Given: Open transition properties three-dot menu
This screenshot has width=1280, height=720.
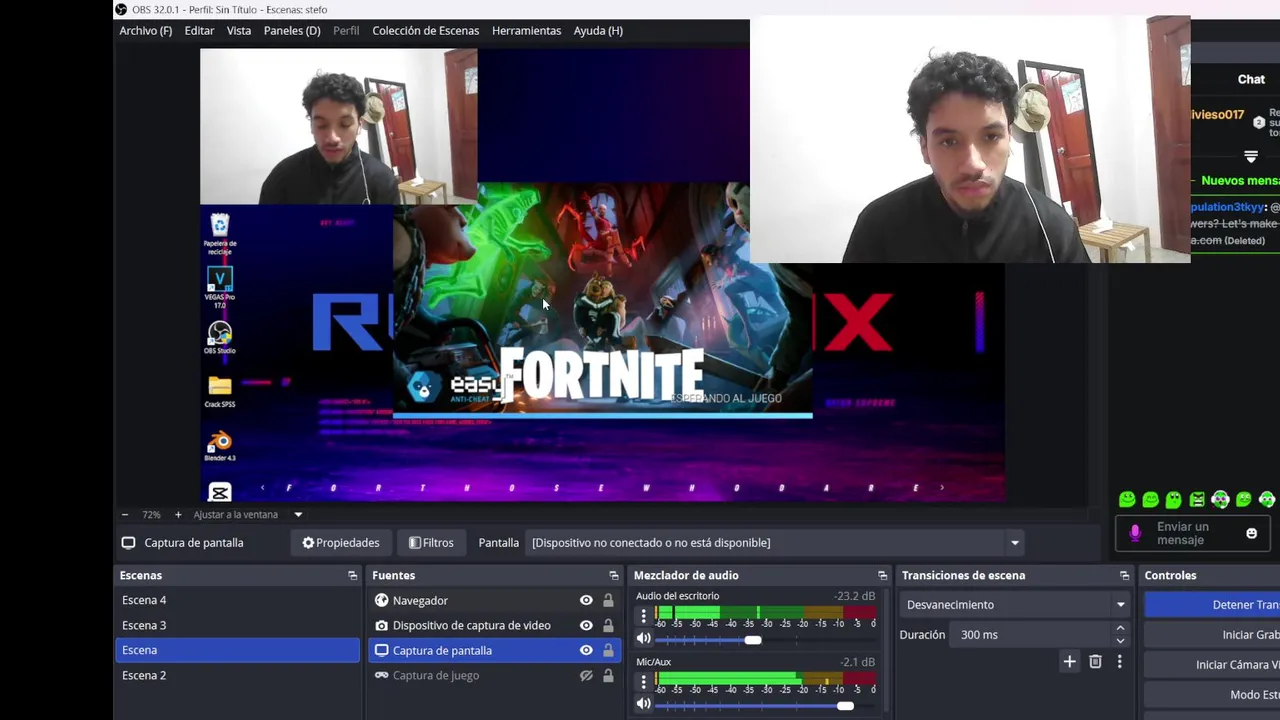Looking at the screenshot, I should (x=1119, y=662).
